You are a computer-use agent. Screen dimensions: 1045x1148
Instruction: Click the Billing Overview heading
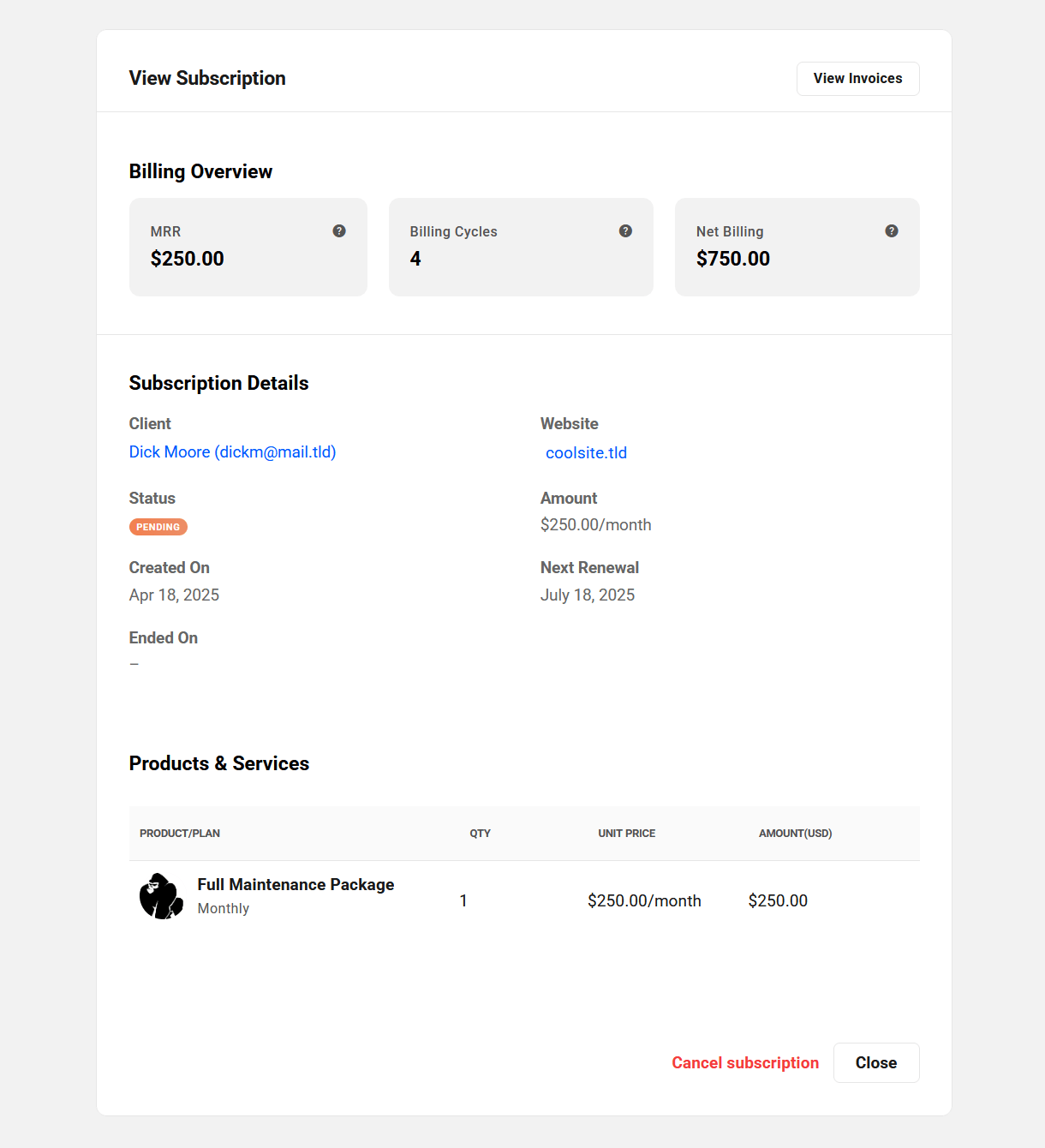pos(200,172)
